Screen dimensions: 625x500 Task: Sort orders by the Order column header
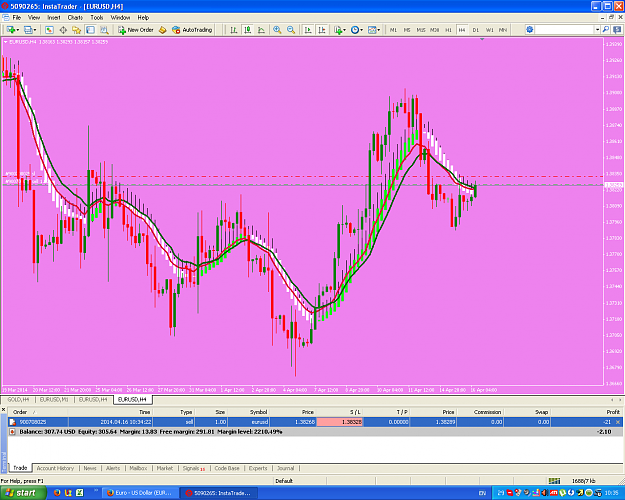click(x=38, y=412)
